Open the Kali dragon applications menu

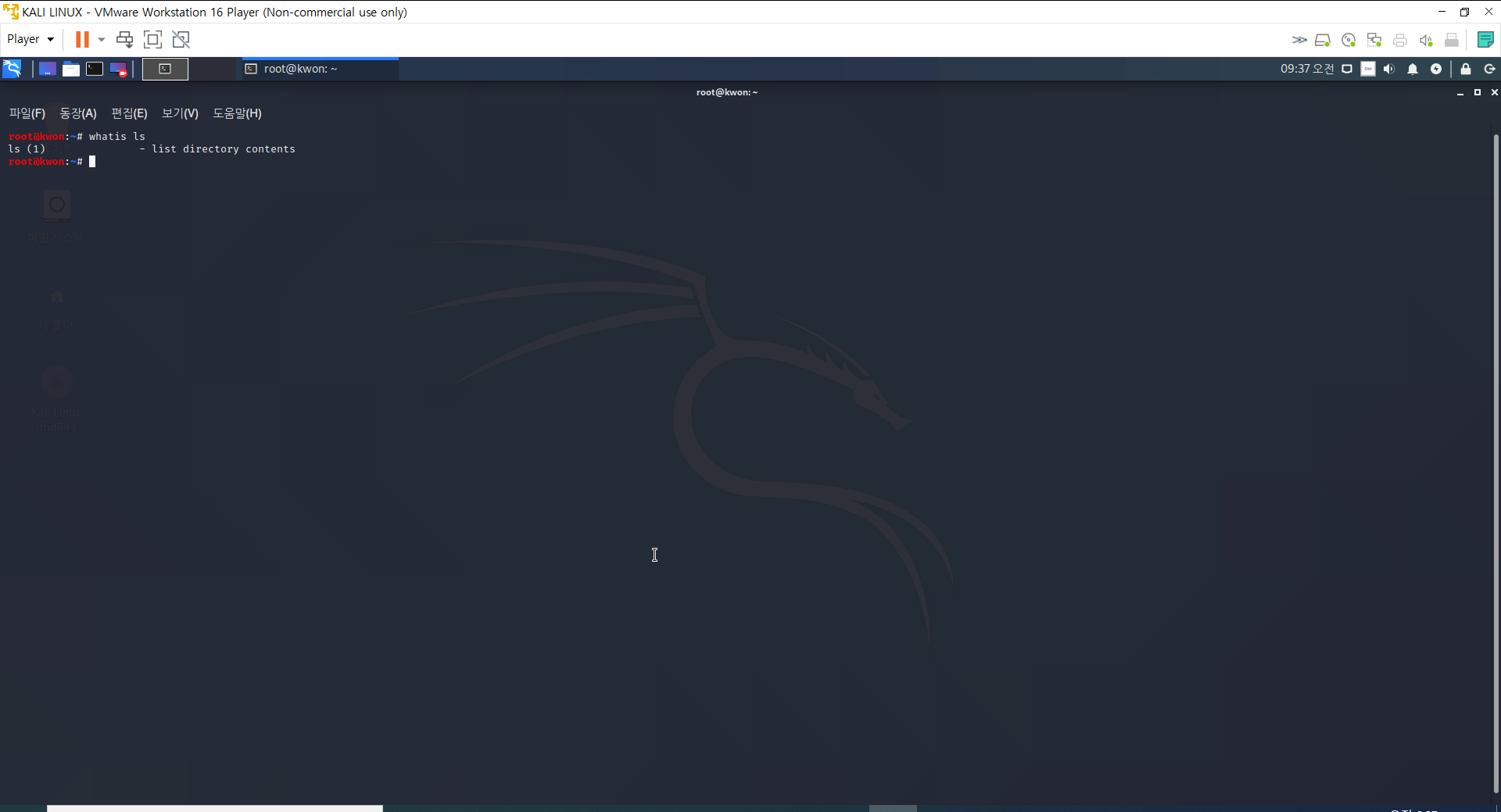(13, 69)
